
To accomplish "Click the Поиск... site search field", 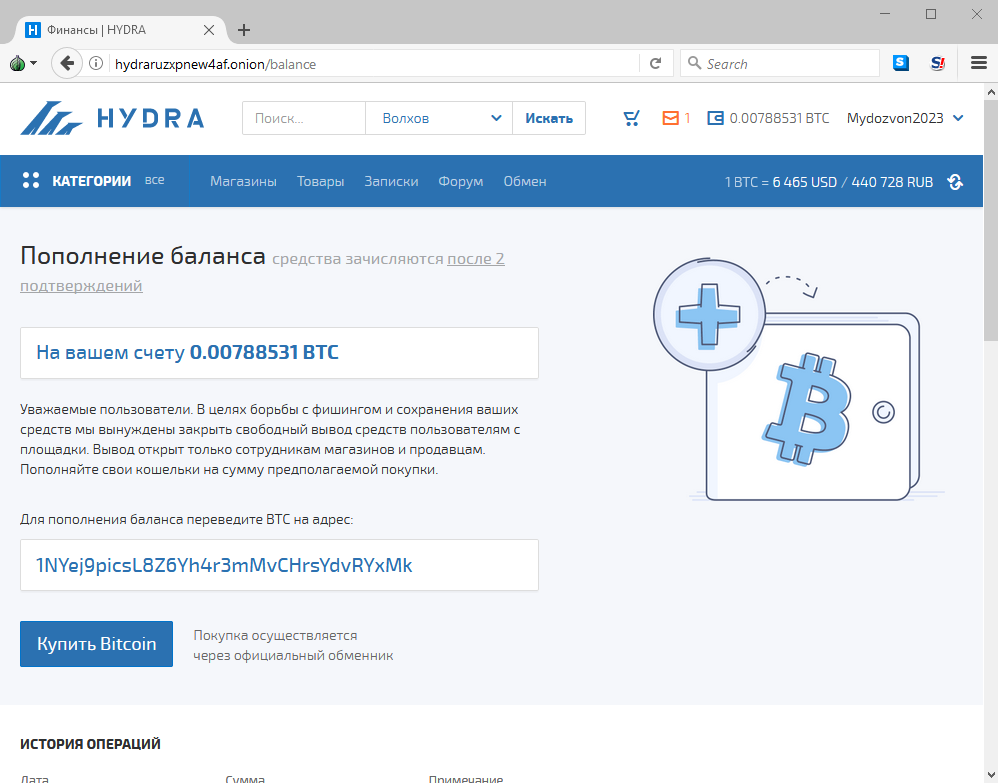I will click(x=304, y=118).
